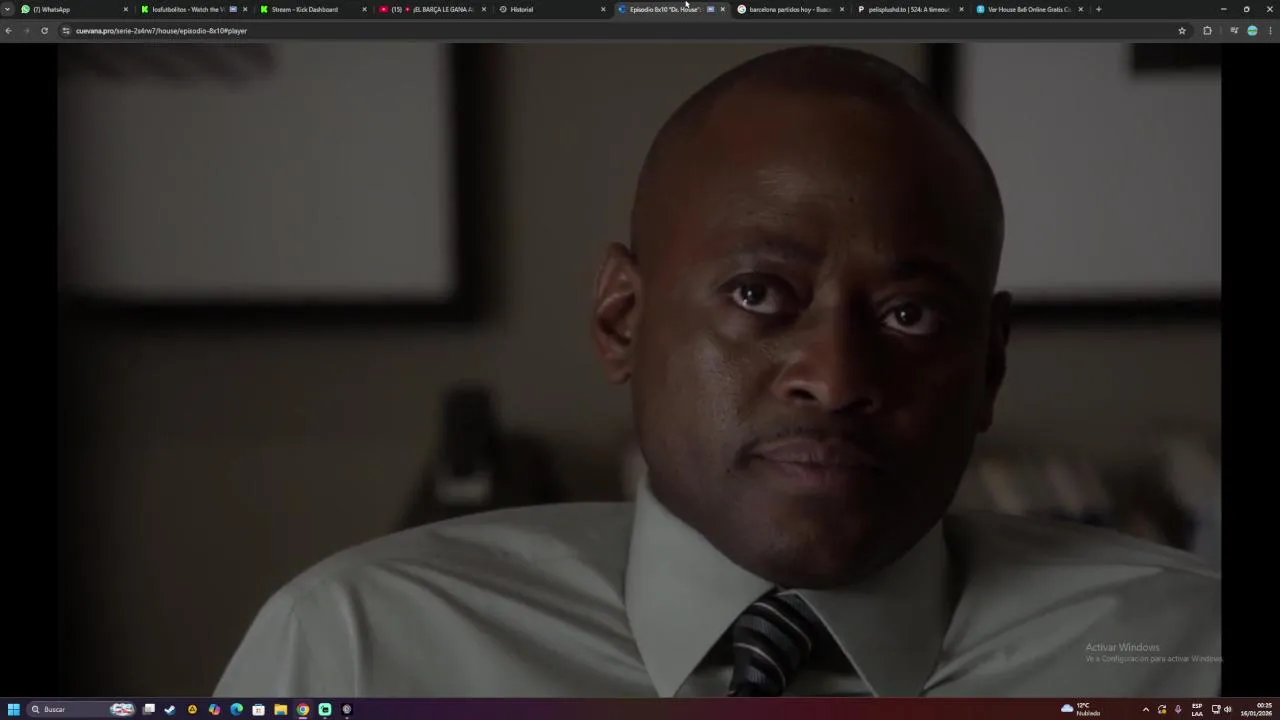Open the 12°C Nublado weather widget
The width and height of the screenshot is (1280, 720).
[x=1081, y=709]
